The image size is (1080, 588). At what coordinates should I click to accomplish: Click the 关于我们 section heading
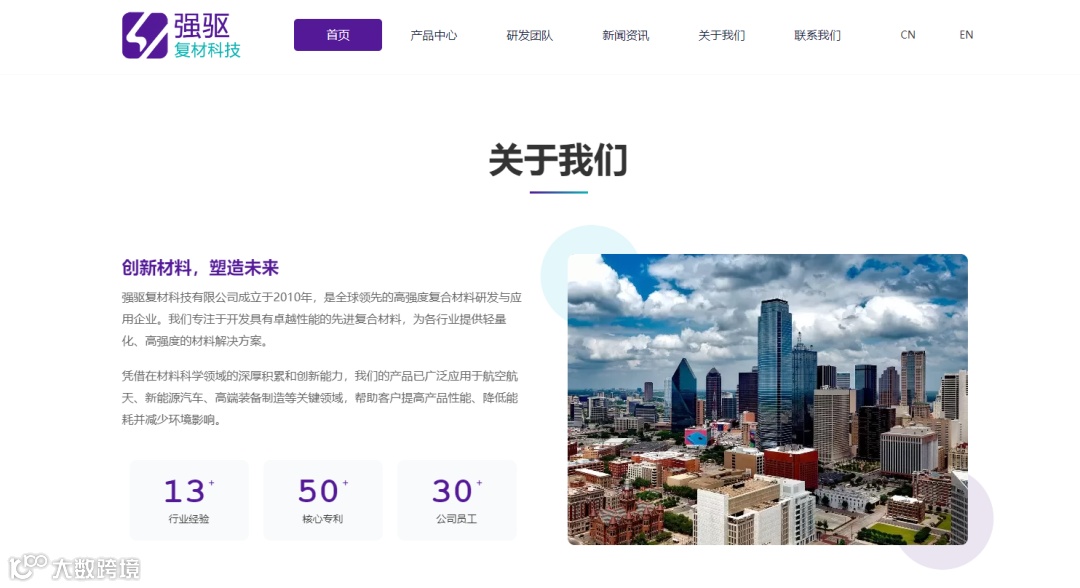(558, 160)
